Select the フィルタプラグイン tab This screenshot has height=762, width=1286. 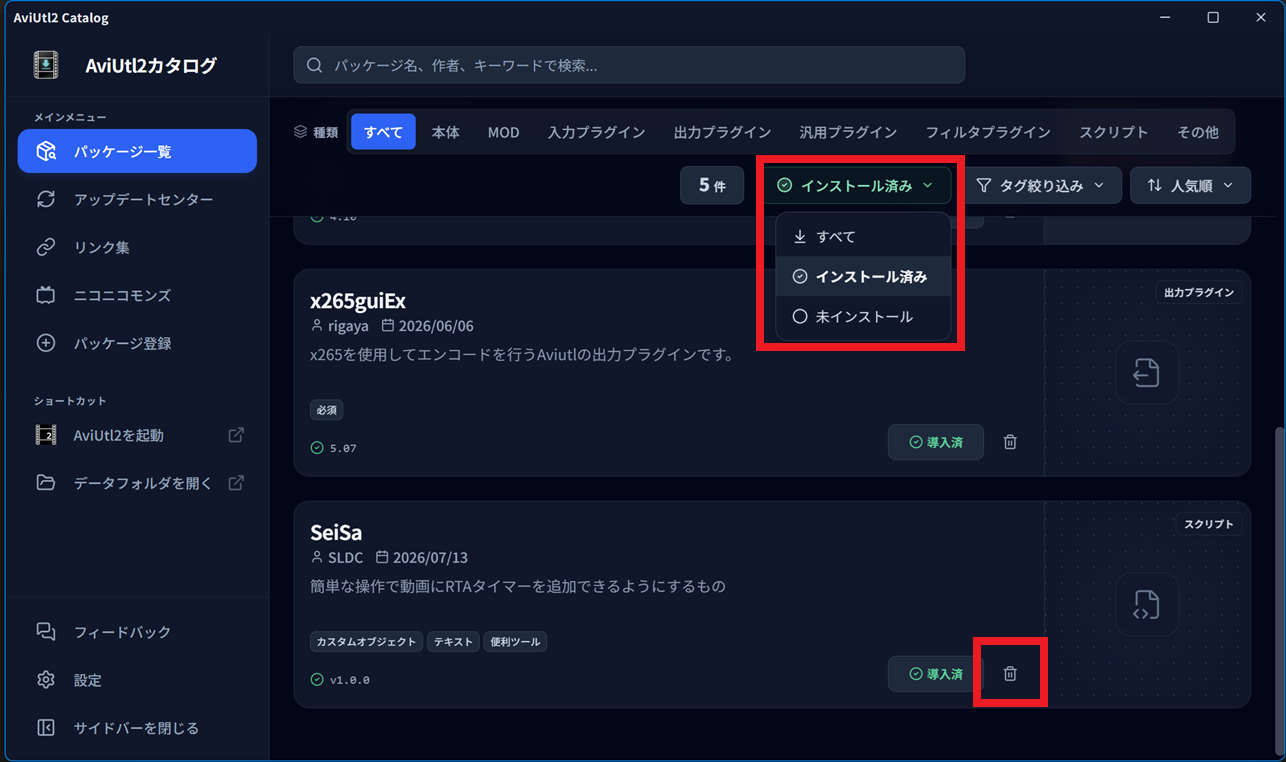(988, 132)
